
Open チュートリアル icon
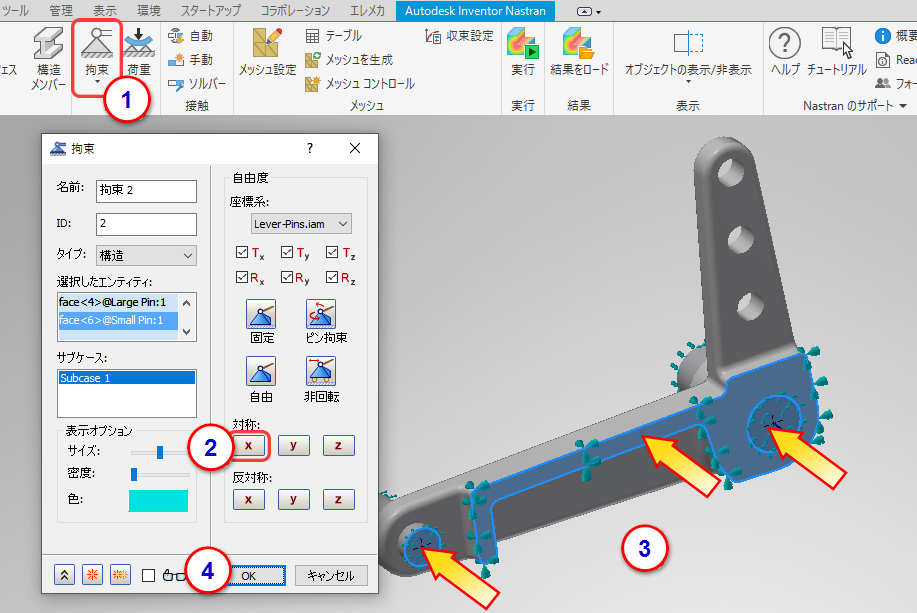[836, 53]
